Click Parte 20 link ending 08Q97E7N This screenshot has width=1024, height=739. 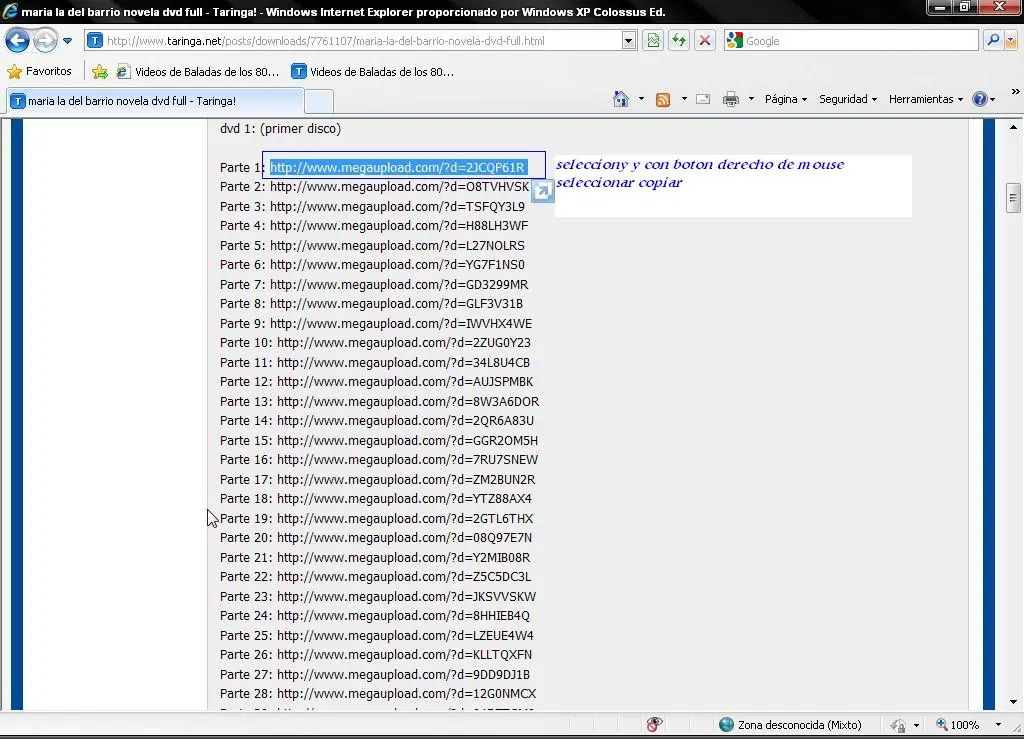click(x=404, y=538)
